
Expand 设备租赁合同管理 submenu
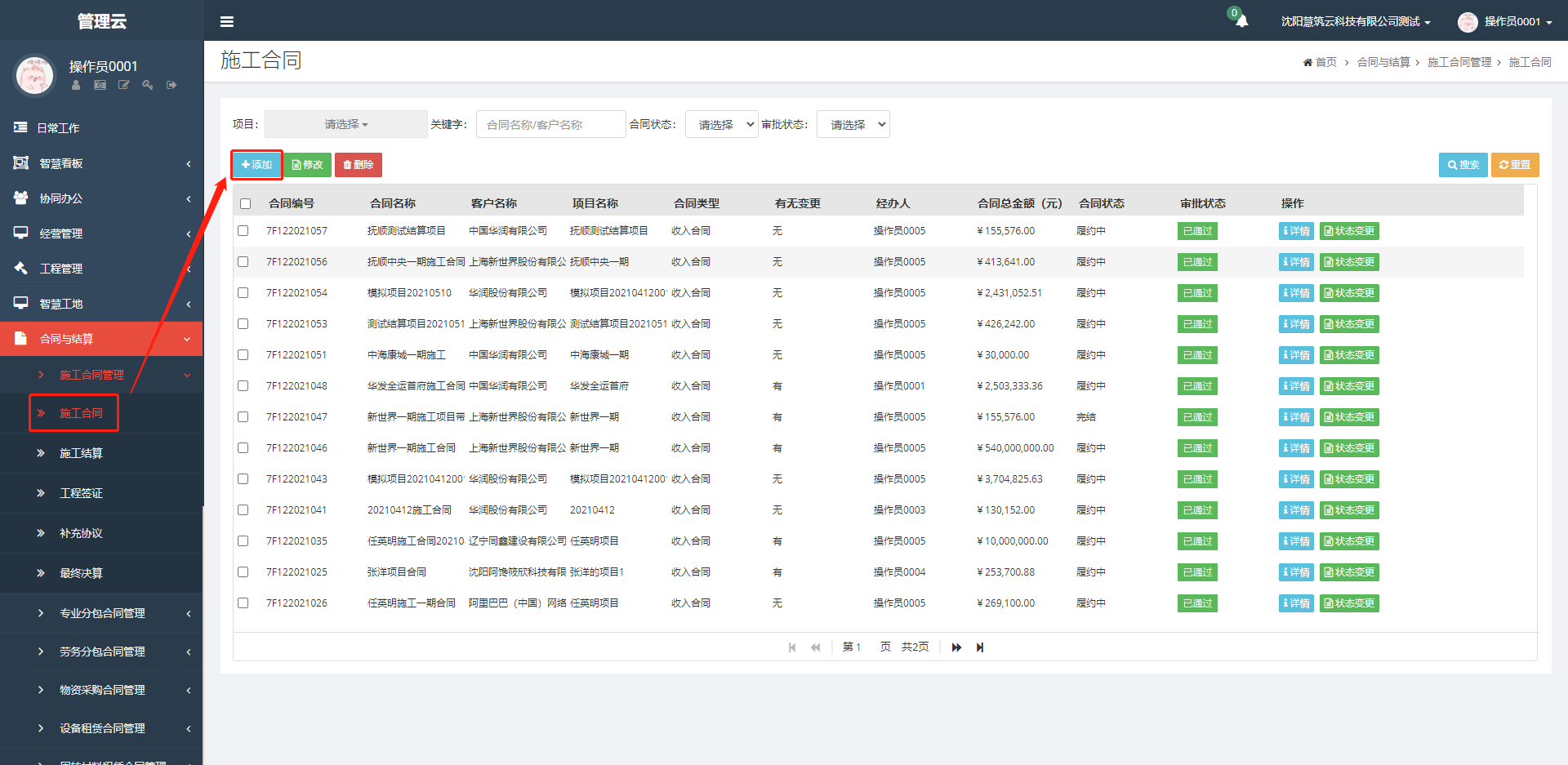101,728
